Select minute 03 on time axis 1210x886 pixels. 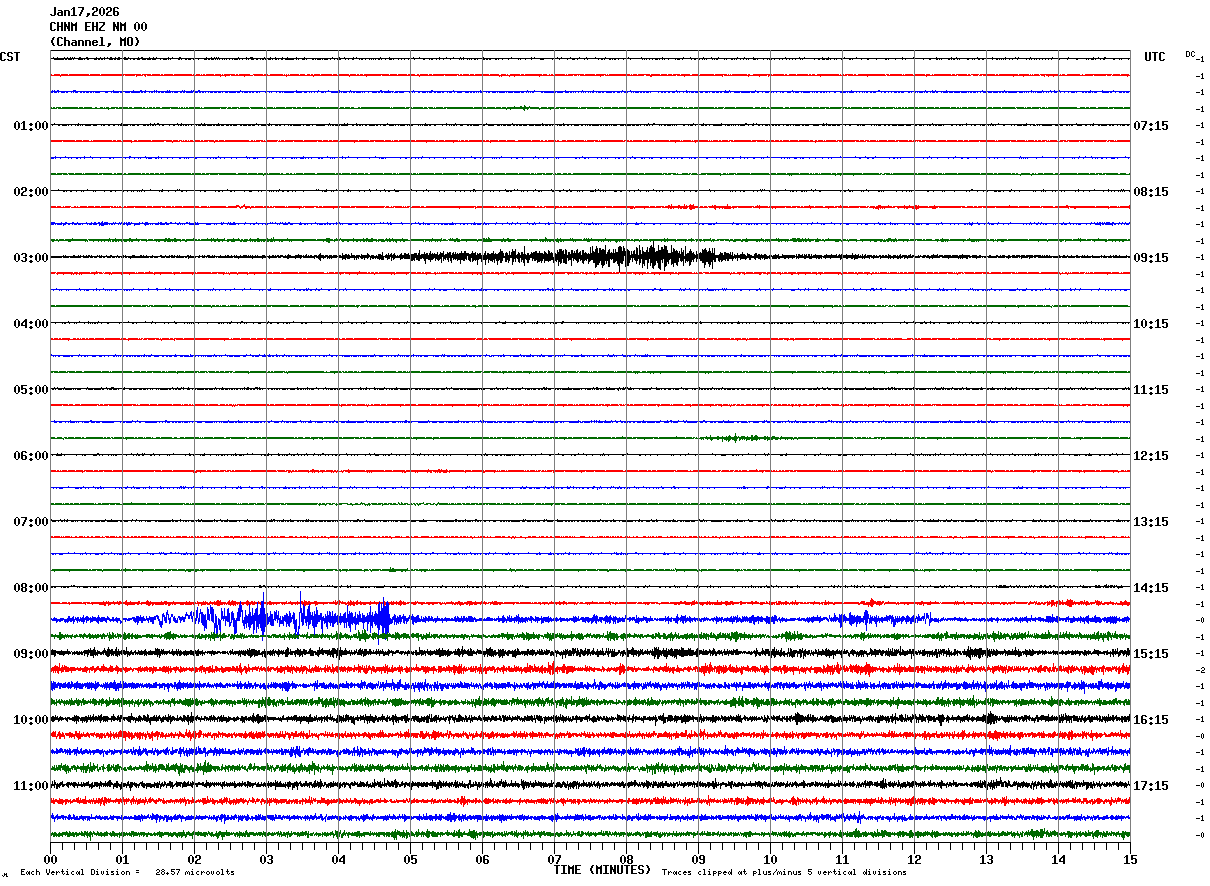(x=266, y=860)
